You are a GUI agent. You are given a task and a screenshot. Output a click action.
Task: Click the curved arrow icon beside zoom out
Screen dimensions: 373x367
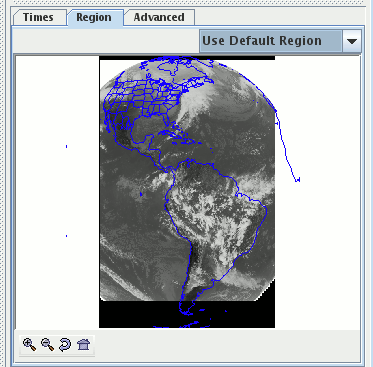tap(65, 345)
